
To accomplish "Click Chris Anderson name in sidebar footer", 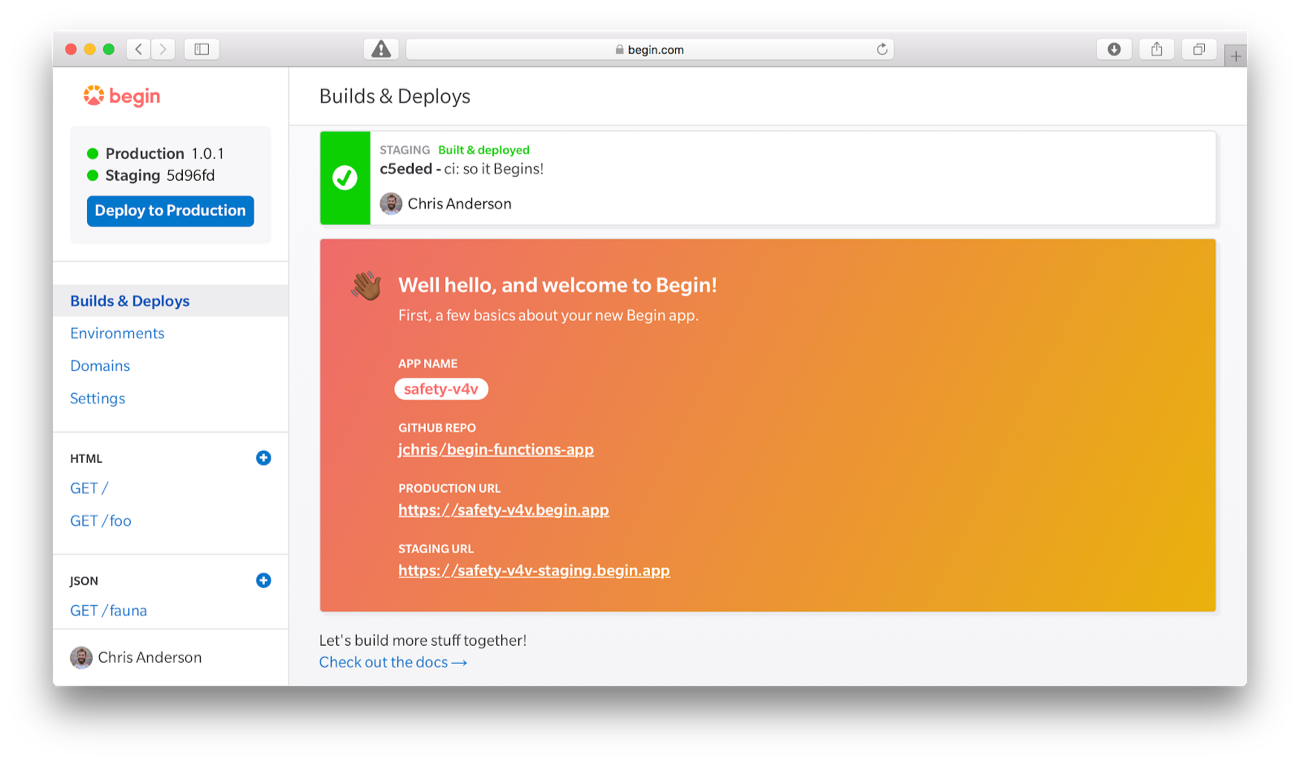I will point(150,657).
